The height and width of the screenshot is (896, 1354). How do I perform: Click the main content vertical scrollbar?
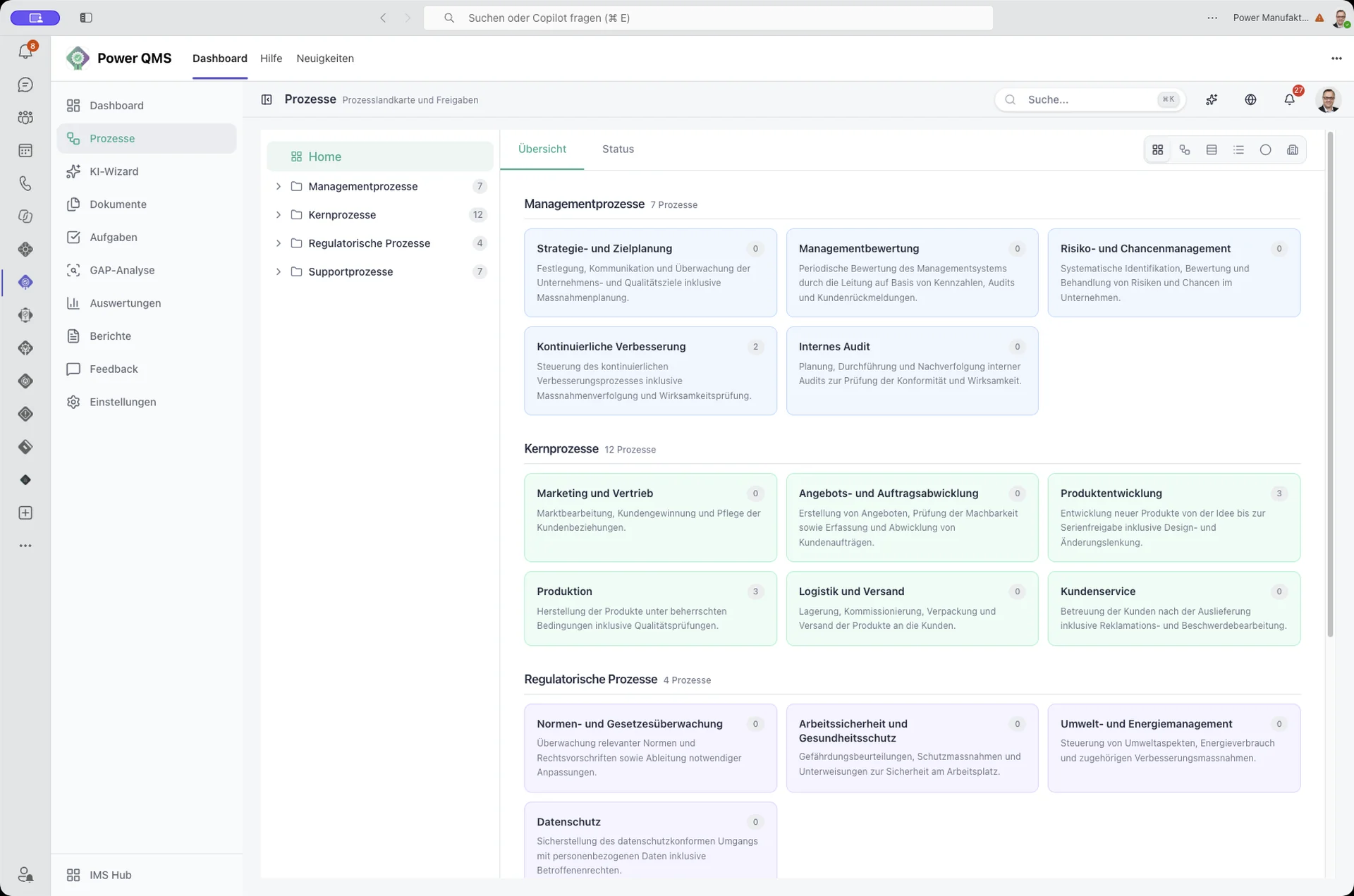tap(1330, 384)
